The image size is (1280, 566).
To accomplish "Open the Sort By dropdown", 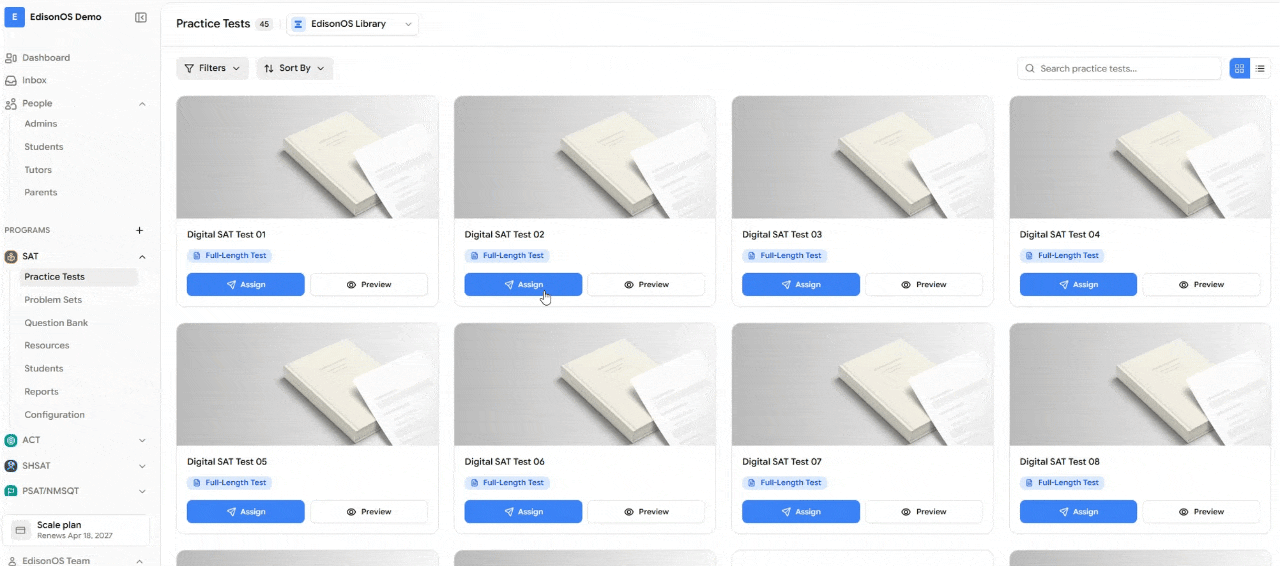I will 294,68.
